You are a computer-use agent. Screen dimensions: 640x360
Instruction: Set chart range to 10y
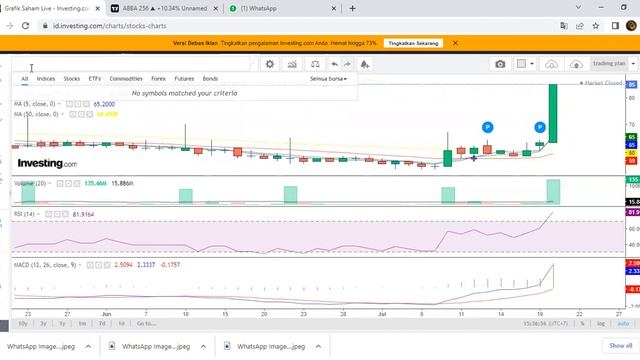pos(23,324)
